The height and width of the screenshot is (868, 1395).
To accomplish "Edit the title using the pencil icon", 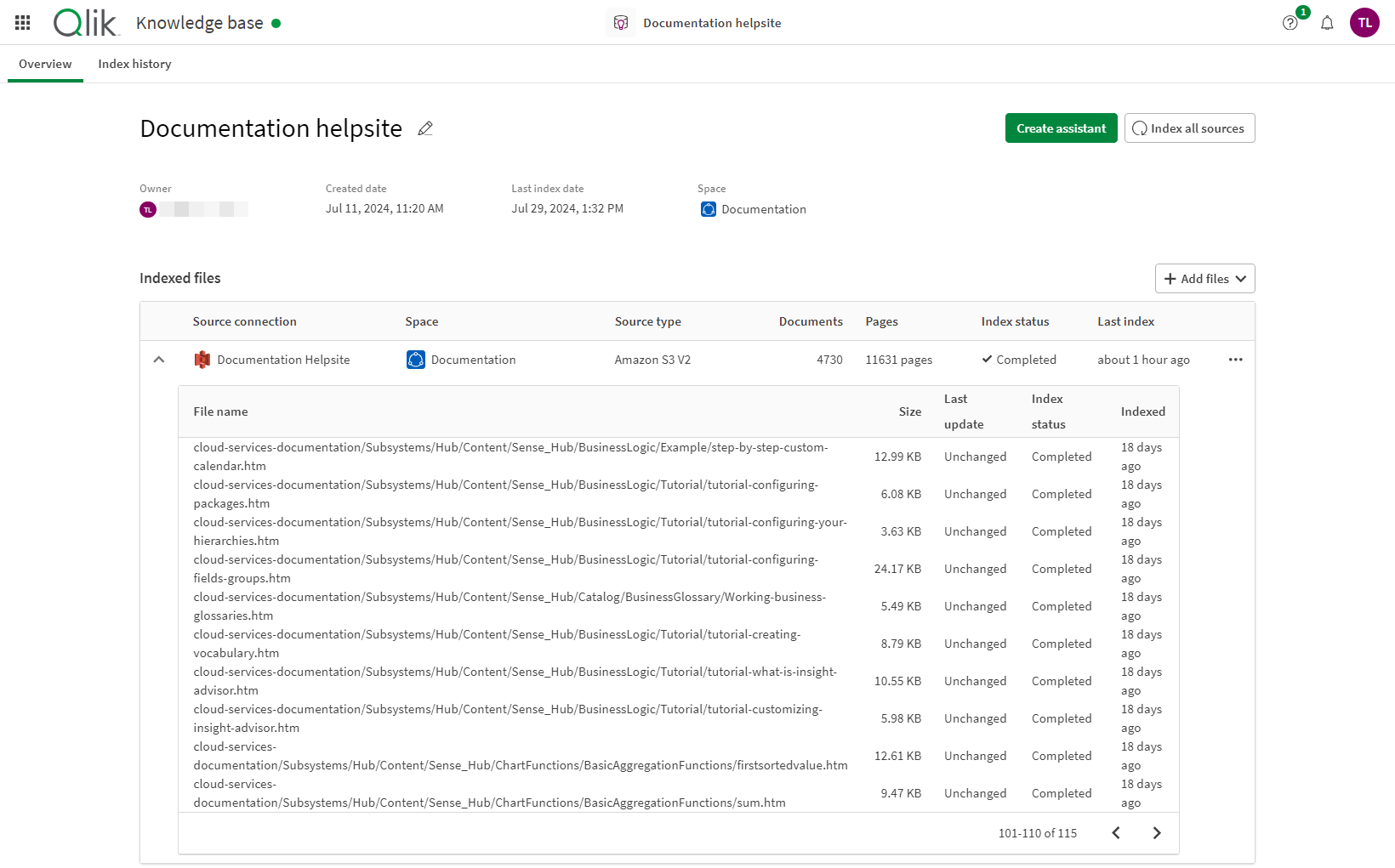I will tap(425, 128).
